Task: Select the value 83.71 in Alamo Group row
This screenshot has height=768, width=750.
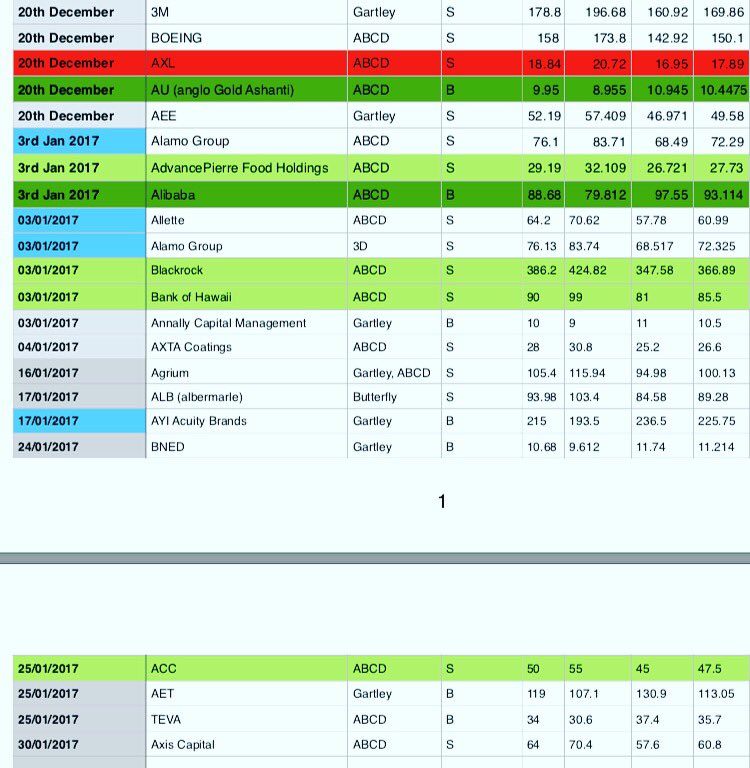Action: click(609, 142)
